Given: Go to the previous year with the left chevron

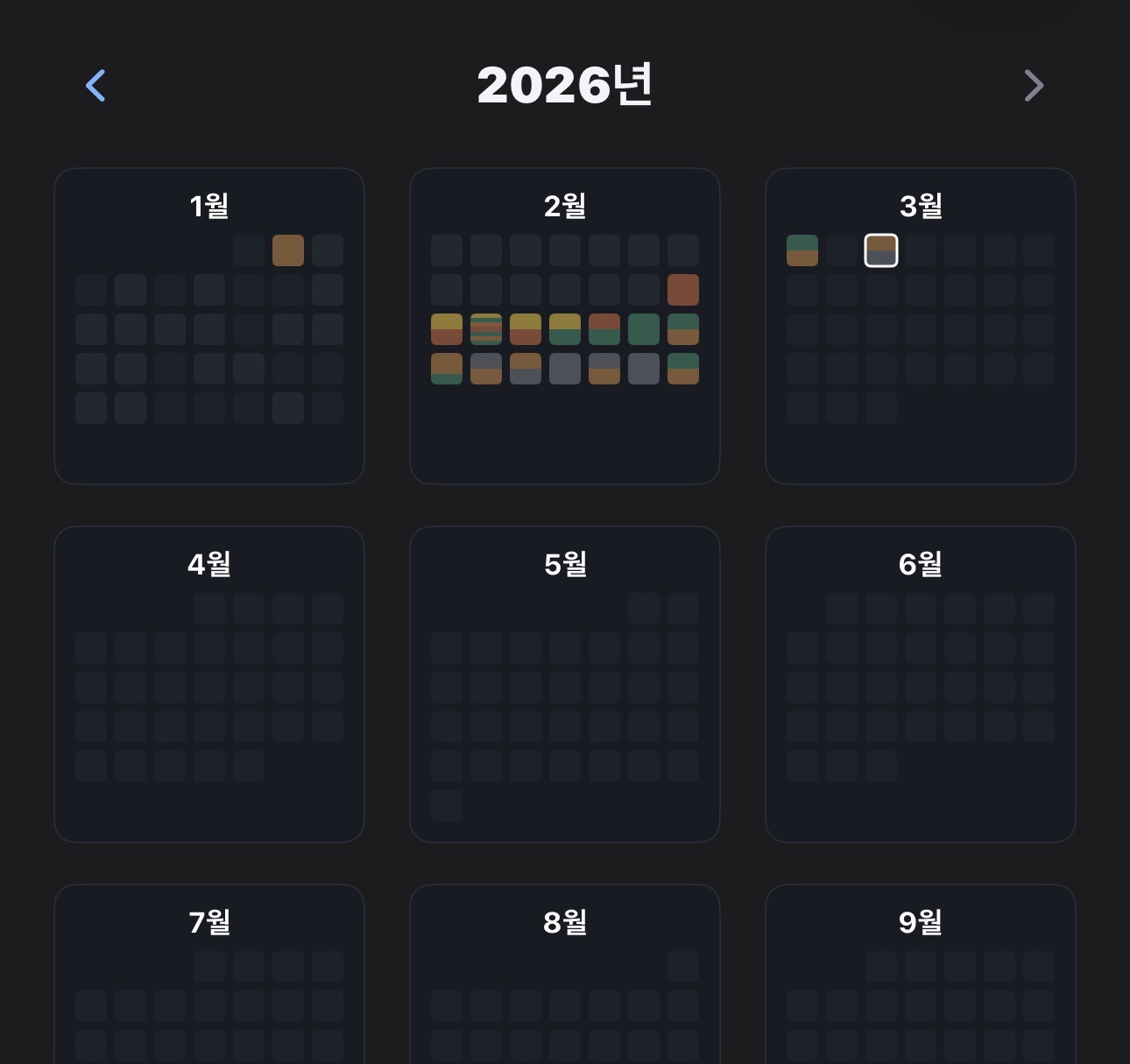Looking at the screenshot, I should pos(95,86).
